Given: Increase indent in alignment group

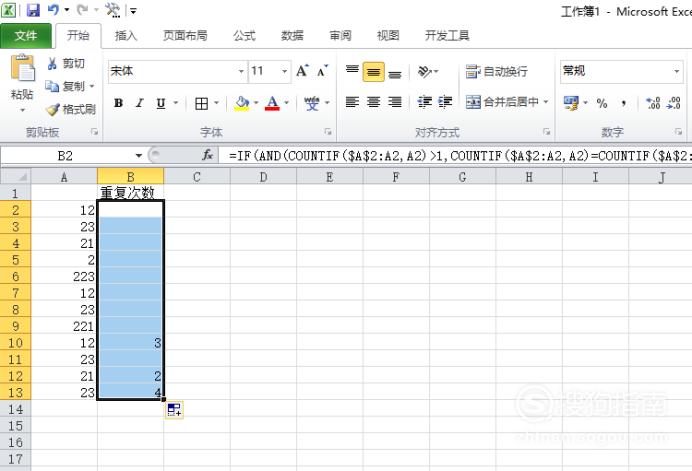Looking at the screenshot, I should [445, 102].
